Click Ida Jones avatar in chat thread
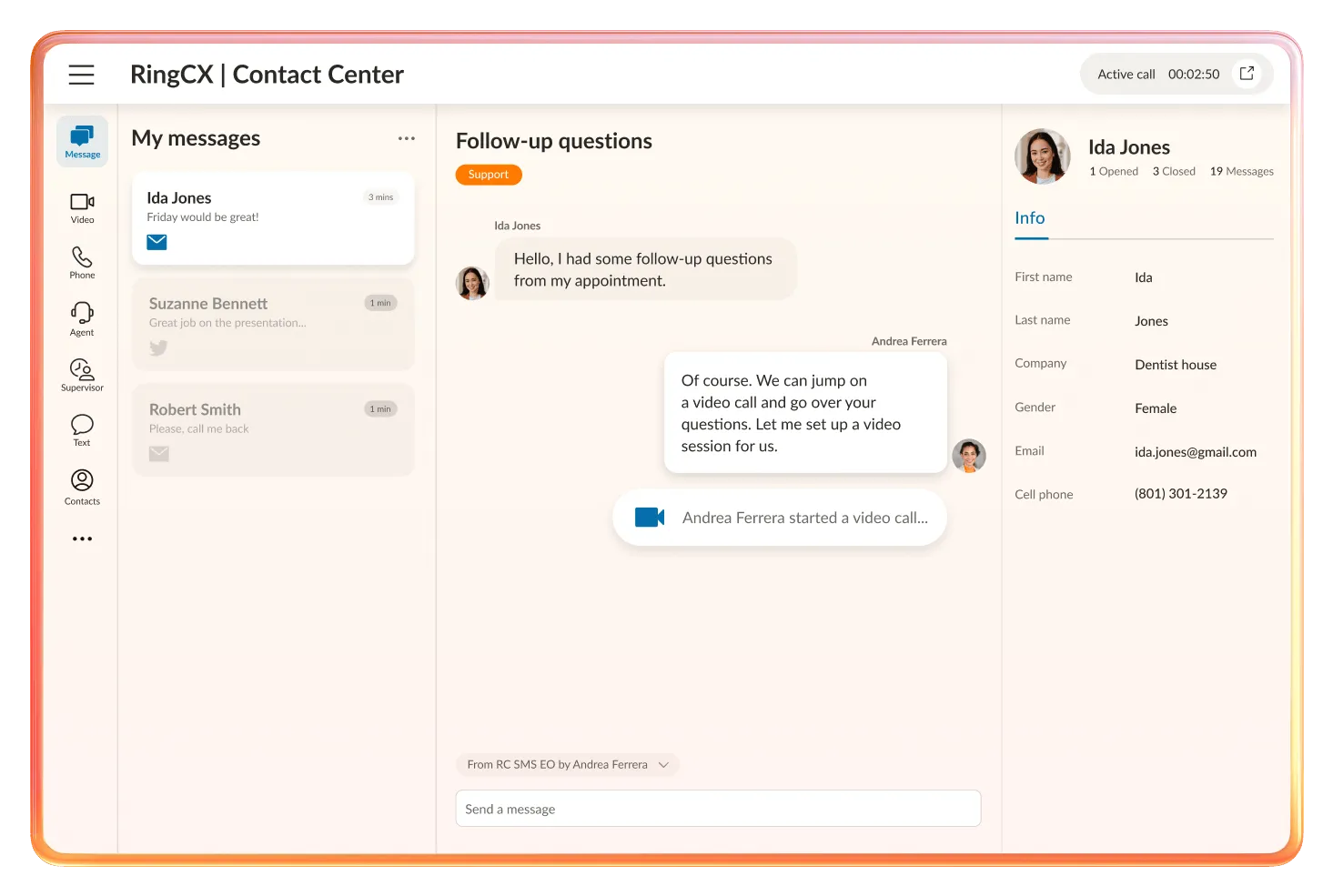 472,283
